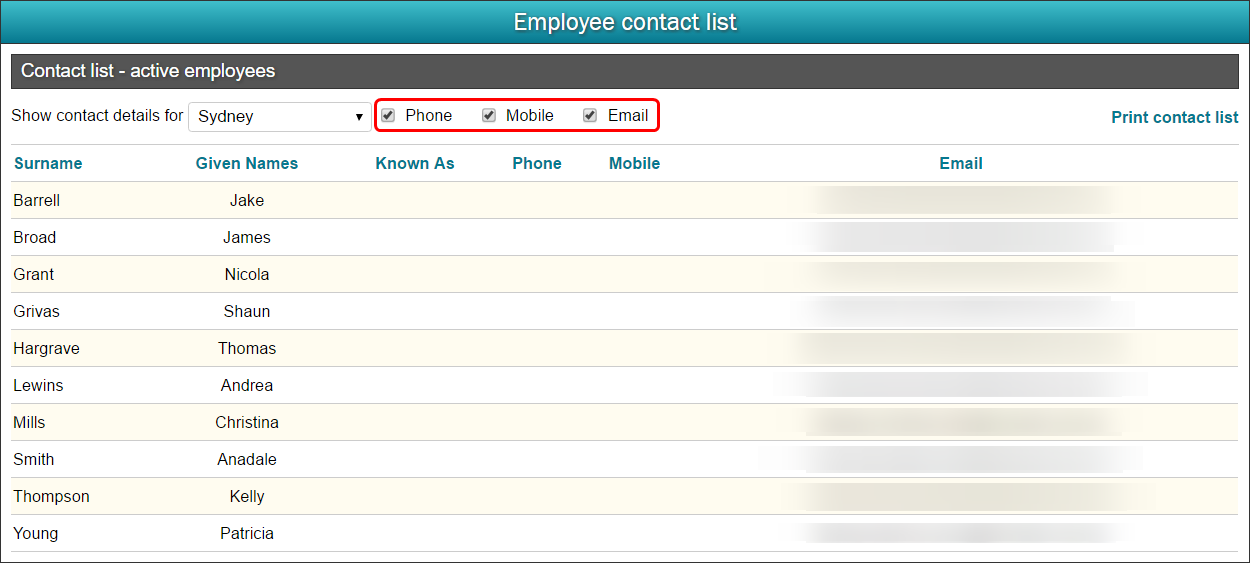The height and width of the screenshot is (563, 1250).
Task: Select the Mills Christina row
Action: coord(624,422)
